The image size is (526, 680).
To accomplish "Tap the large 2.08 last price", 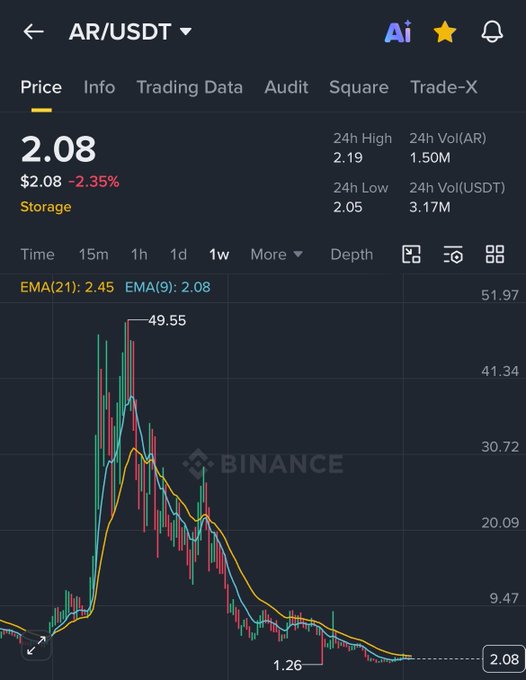I will click(58, 149).
